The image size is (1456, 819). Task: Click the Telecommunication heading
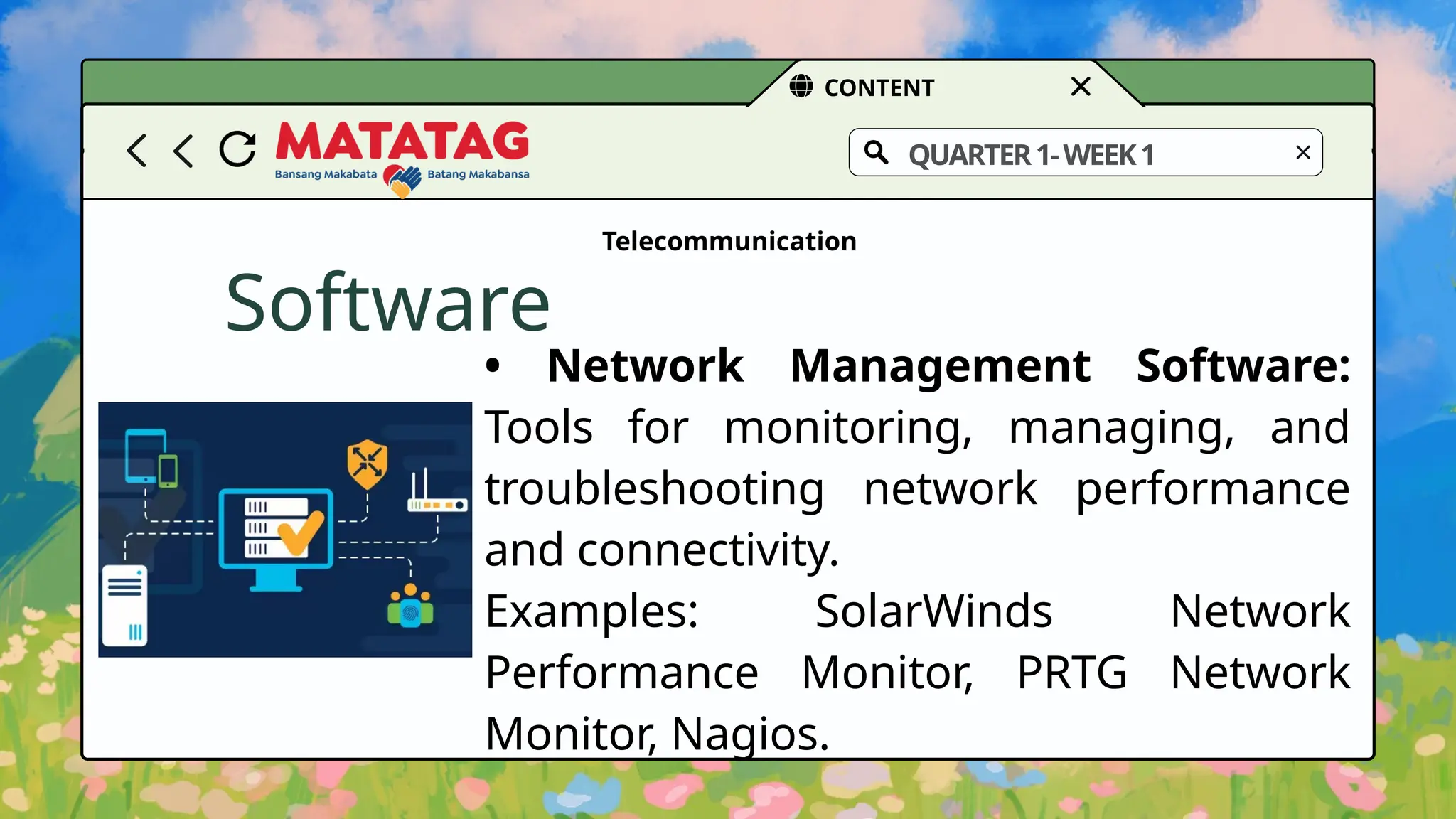[x=729, y=242]
